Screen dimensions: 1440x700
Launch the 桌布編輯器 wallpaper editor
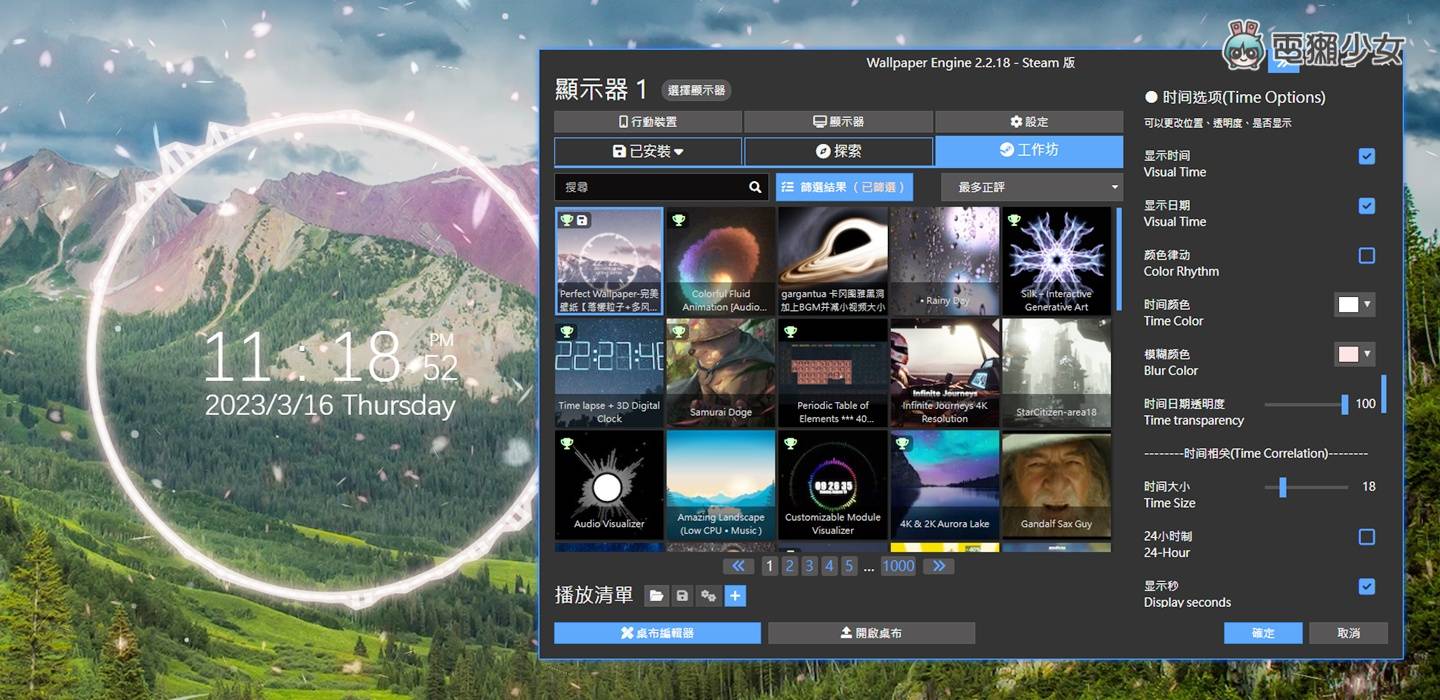(657, 632)
